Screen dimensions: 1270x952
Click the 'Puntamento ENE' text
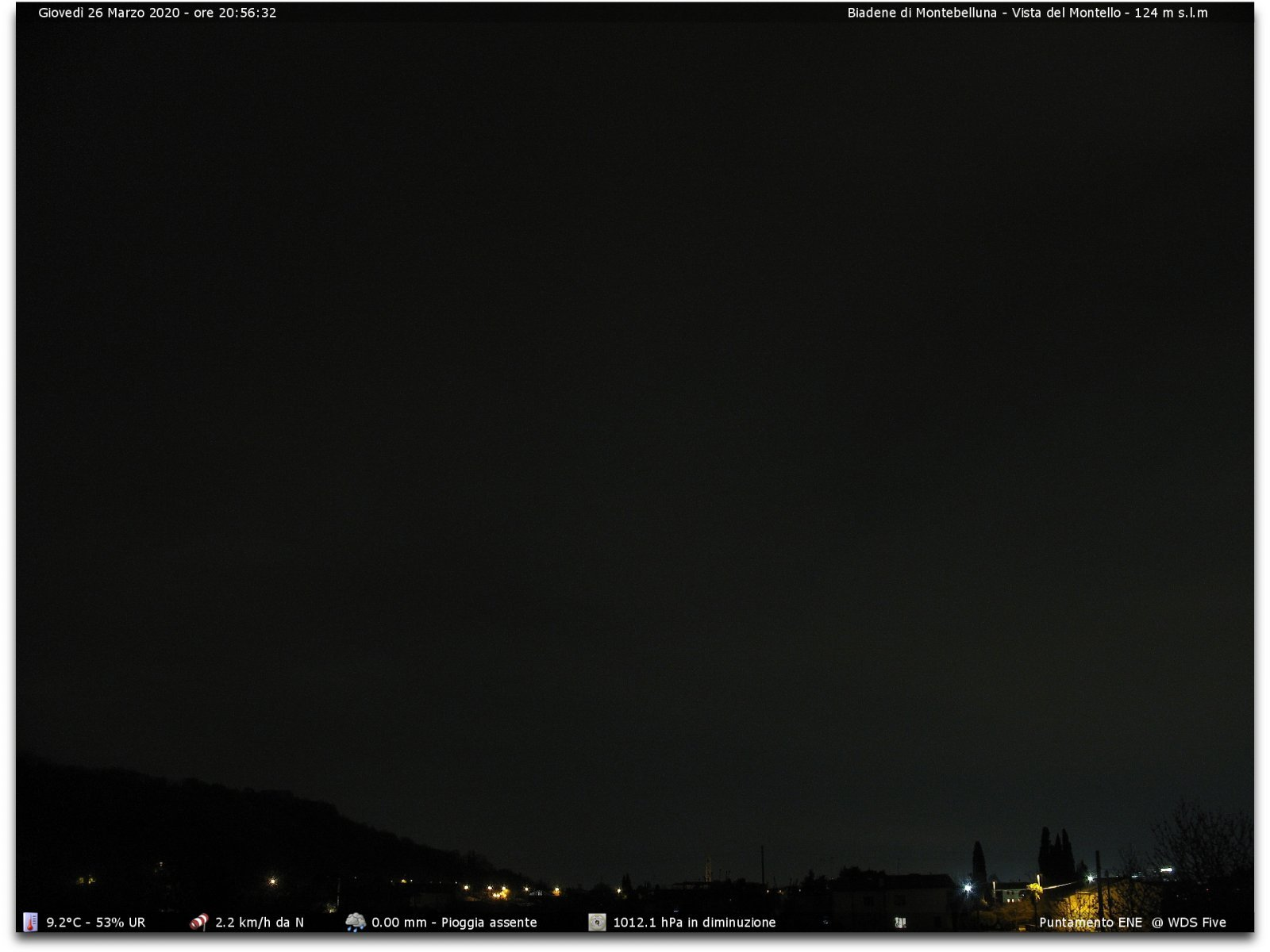1091,923
